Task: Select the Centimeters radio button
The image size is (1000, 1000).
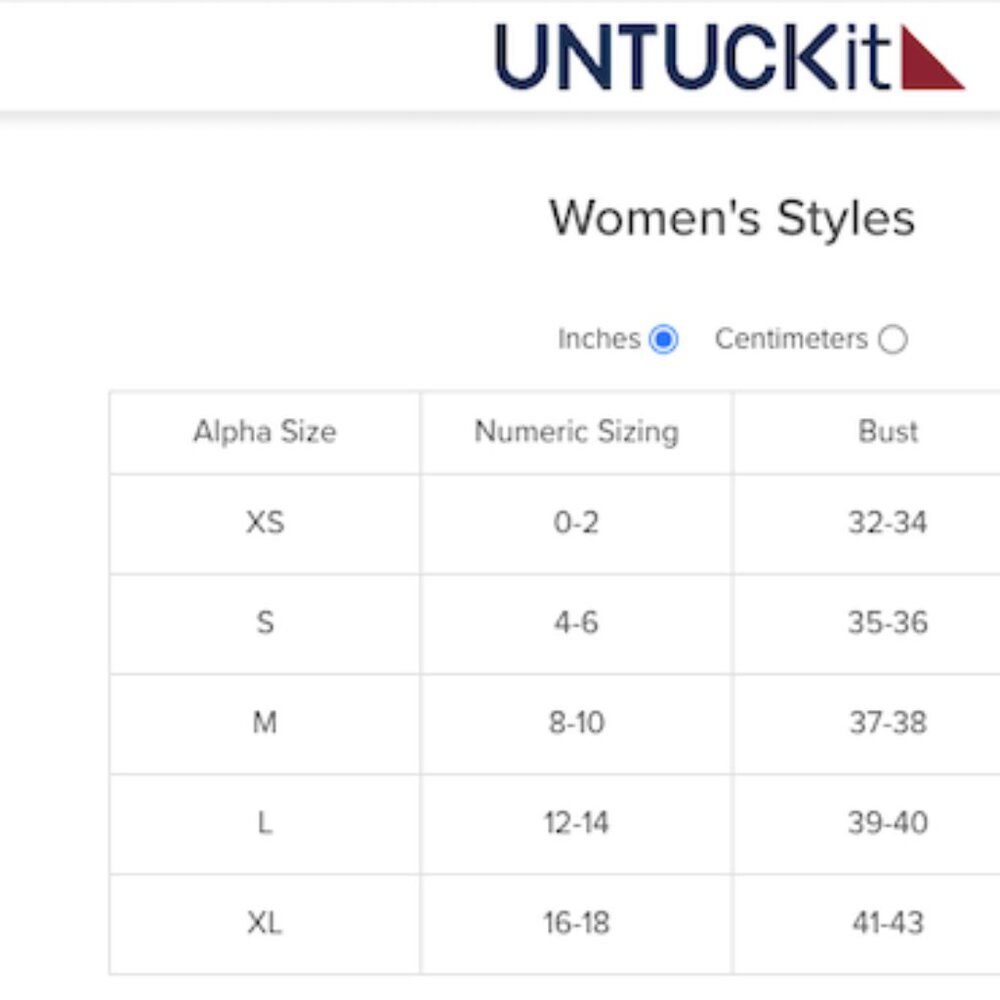Action: click(892, 339)
